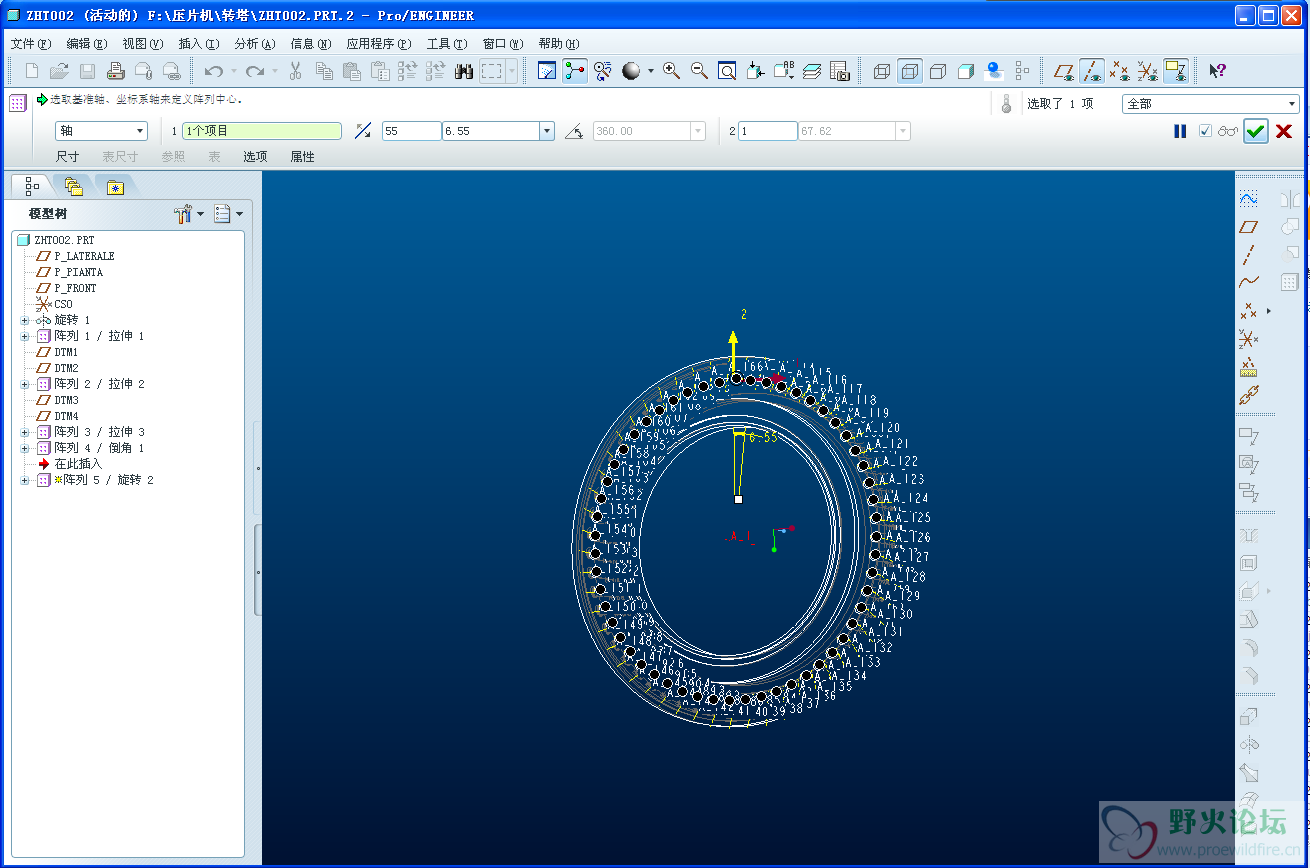Image resolution: width=1310 pixels, height=868 pixels.
Task: Open the 编辑 menu
Action: tap(86, 44)
